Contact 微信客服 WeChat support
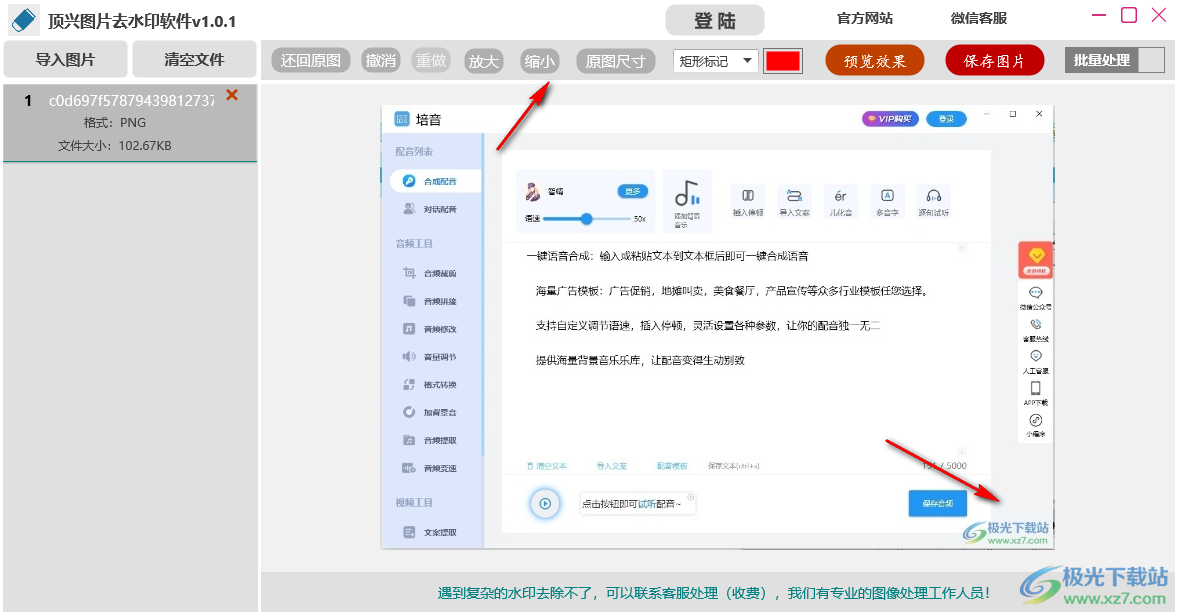Image resolution: width=1179 pixels, height=615 pixels. (978, 18)
